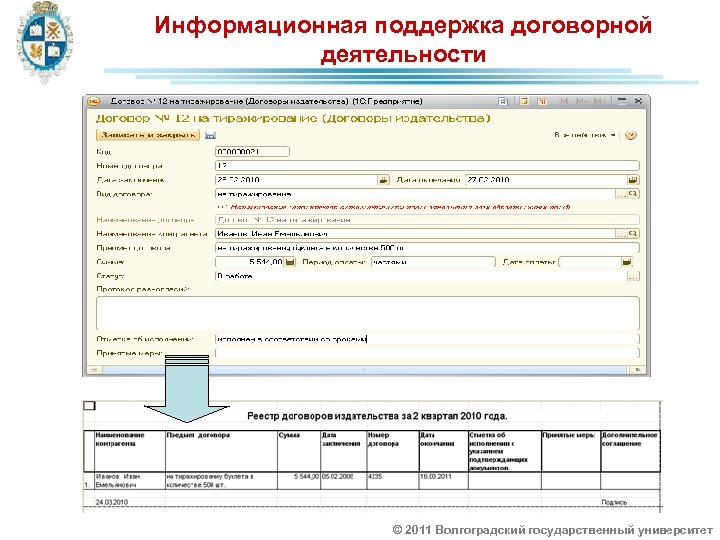The height and width of the screenshot is (540, 720).
Task: Click the Период оплаты input field
Action: coord(433,262)
